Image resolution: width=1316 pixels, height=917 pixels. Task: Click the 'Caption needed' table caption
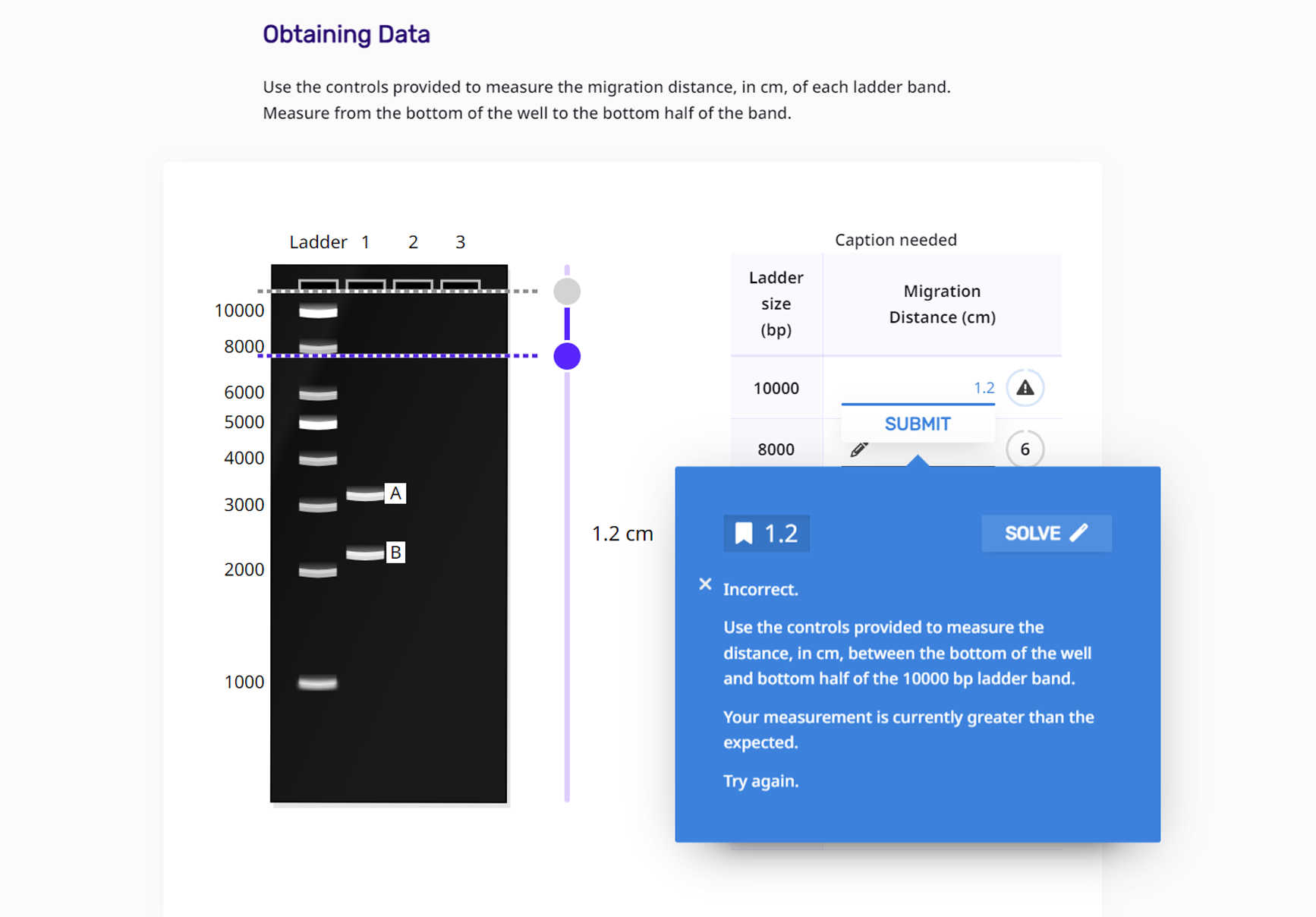(x=896, y=240)
